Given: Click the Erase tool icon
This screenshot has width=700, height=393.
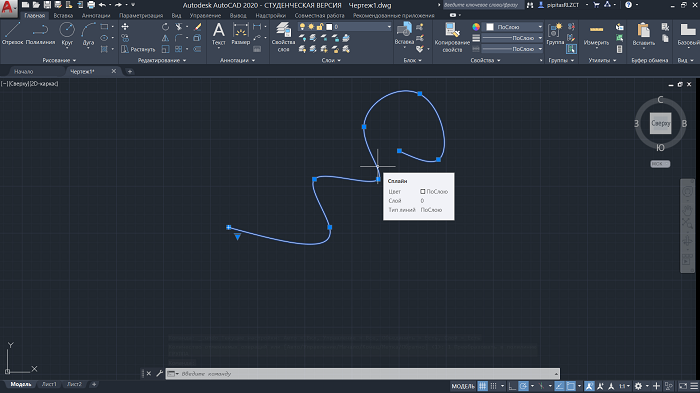Looking at the screenshot, I should point(198,27).
